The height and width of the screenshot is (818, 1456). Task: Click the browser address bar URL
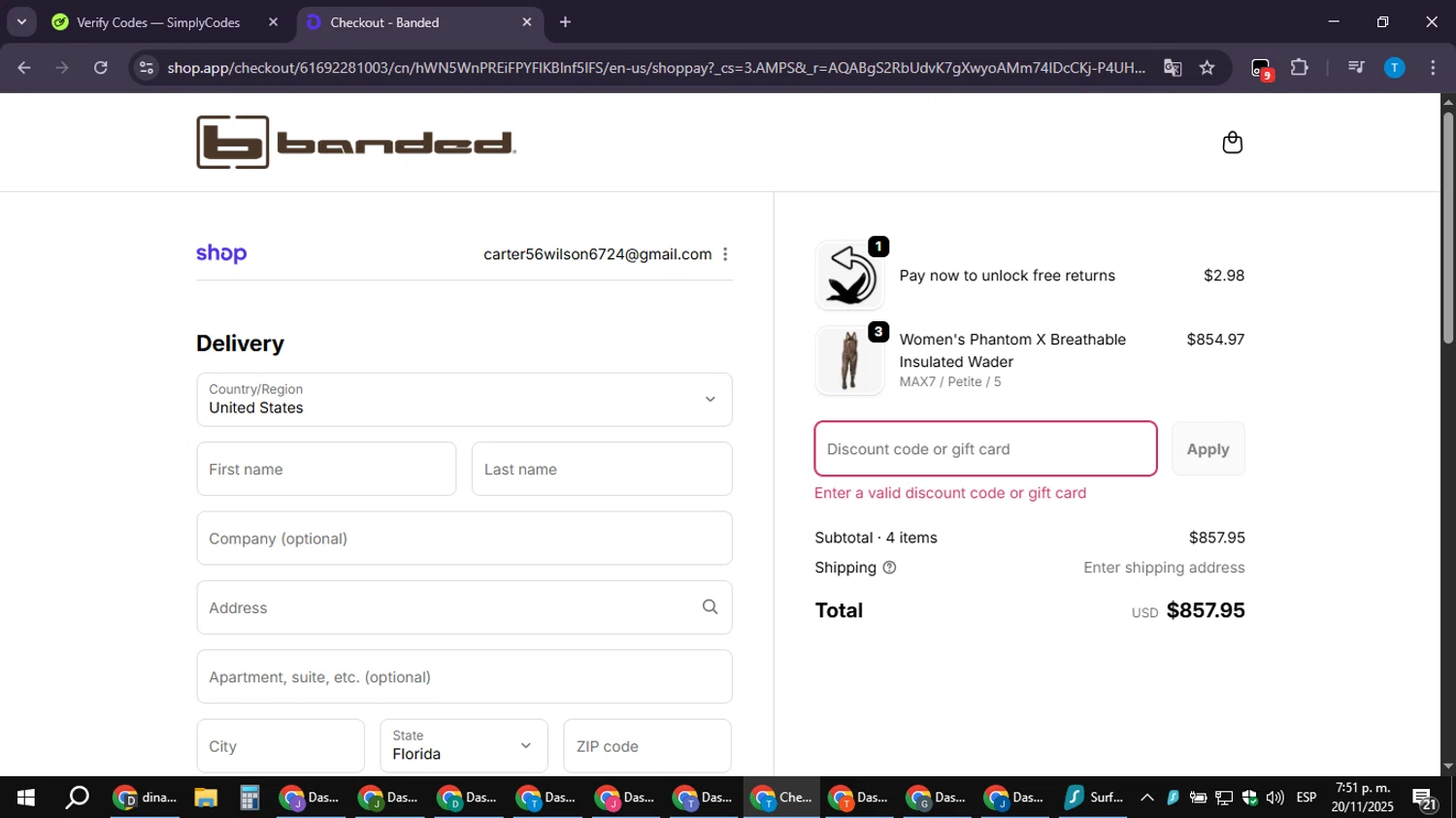pyautogui.click(x=656, y=67)
